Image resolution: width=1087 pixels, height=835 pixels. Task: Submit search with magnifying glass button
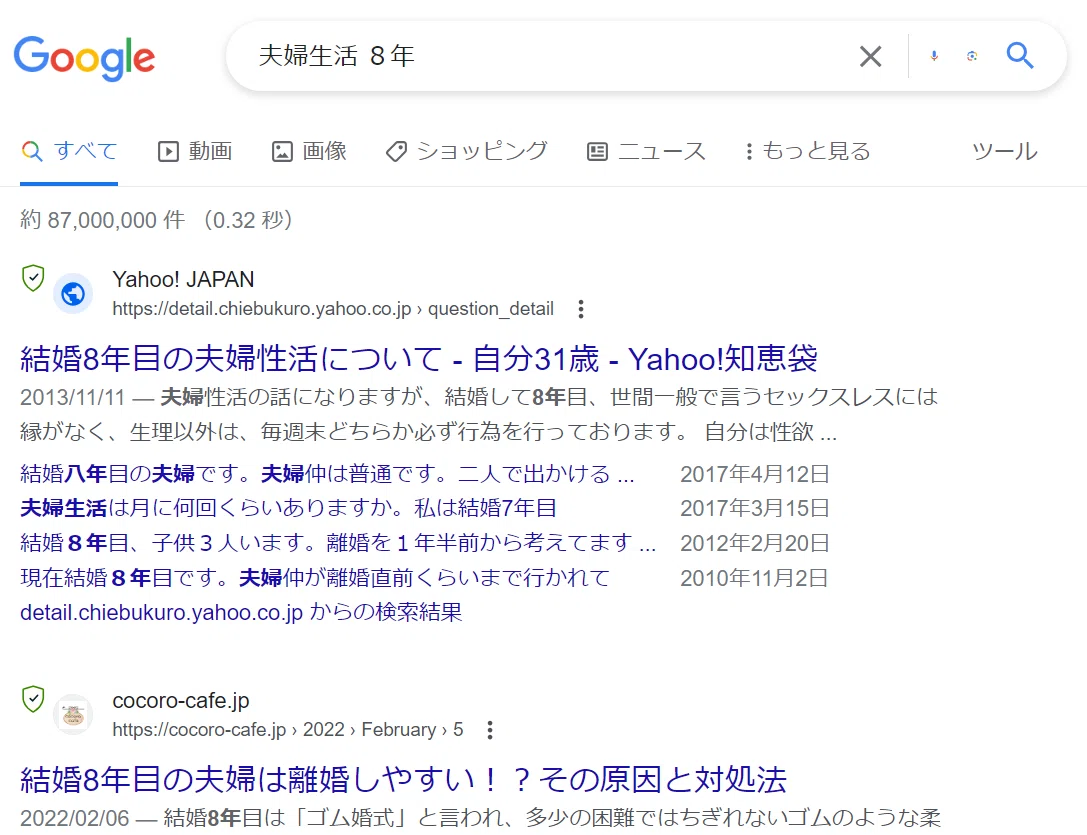pyautogui.click(x=1020, y=55)
